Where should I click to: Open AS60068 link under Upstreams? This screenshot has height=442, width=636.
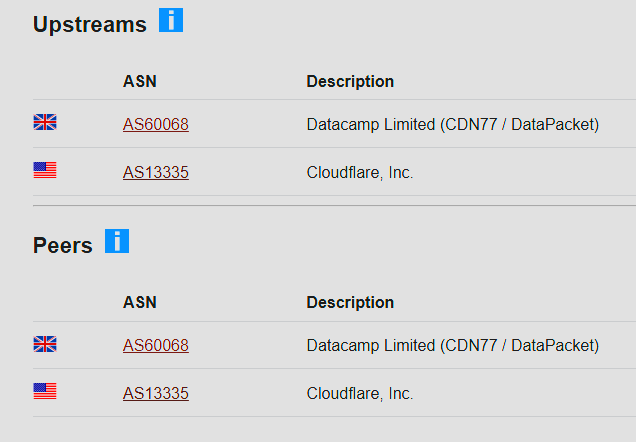[156, 124]
